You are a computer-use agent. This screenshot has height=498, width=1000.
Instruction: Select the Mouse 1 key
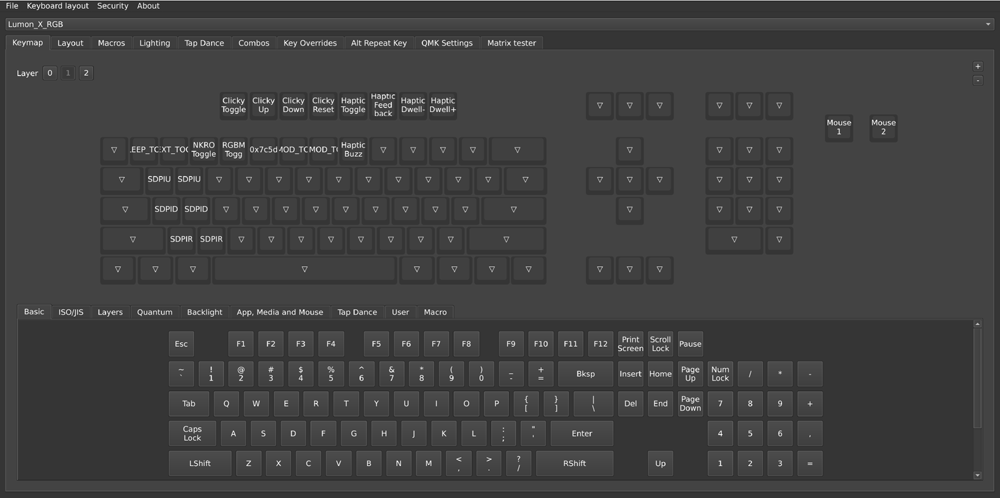pyautogui.click(x=839, y=128)
